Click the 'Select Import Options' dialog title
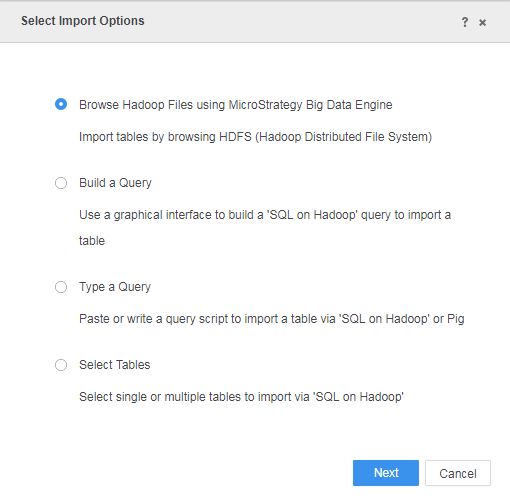The height and width of the screenshot is (501, 510). pyautogui.click(x=83, y=21)
